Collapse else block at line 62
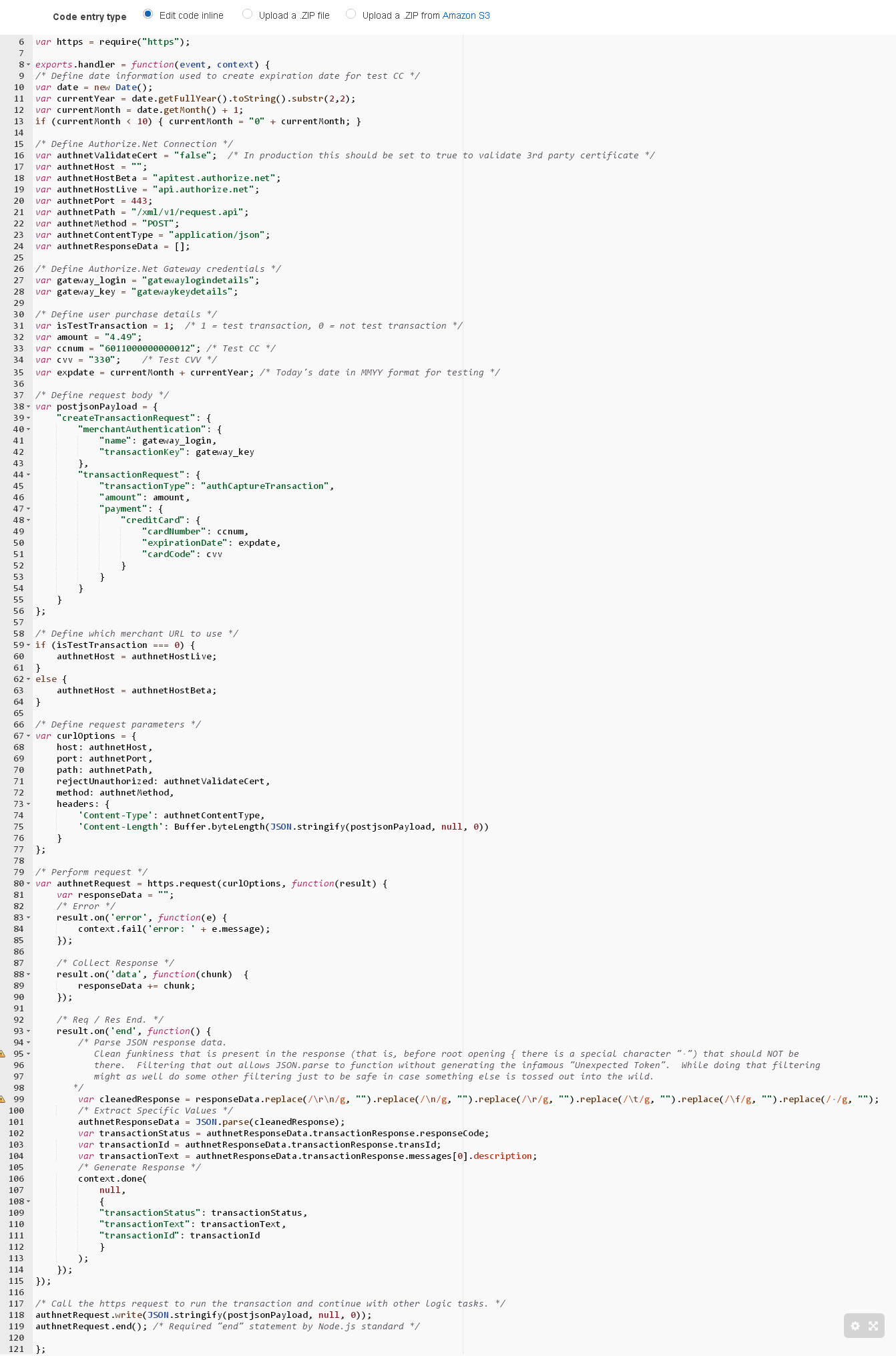 tap(28, 679)
